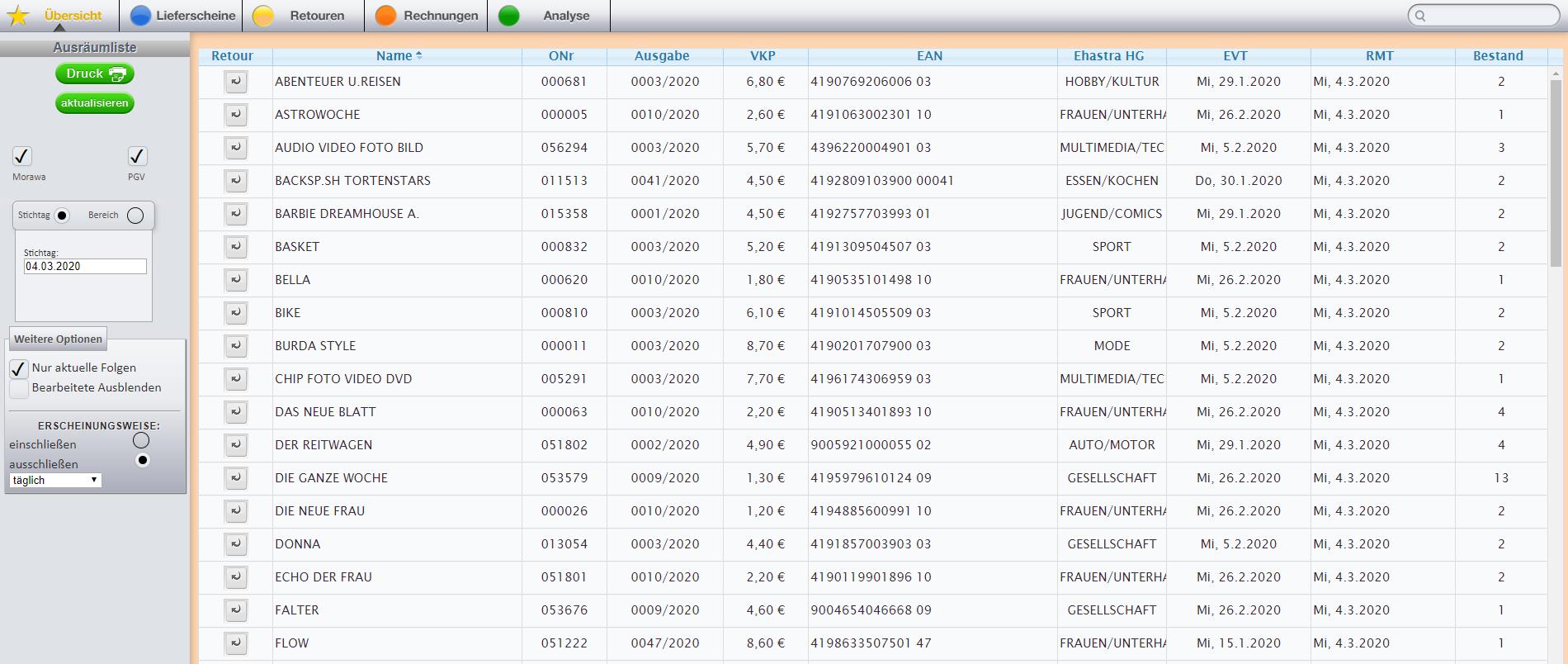Click the return icon for DIE GANZE WOCHE
The height and width of the screenshot is (664, 1568).
click(236, 478)
